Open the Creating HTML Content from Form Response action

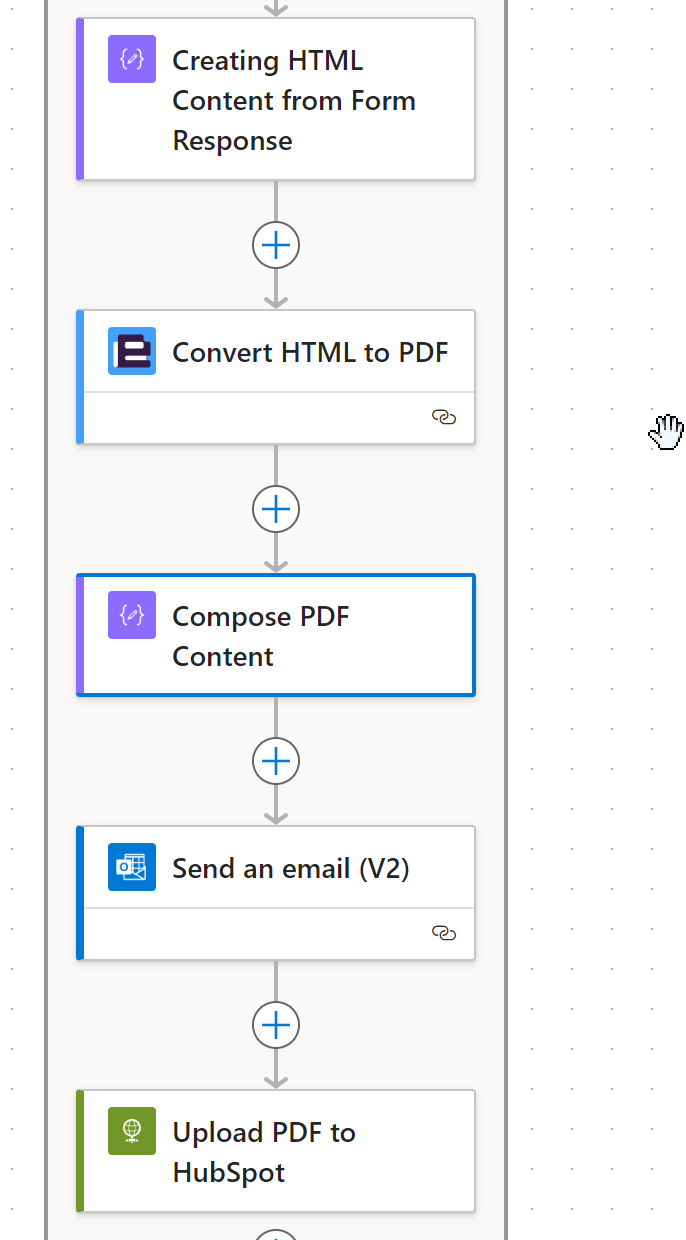coord(294,100)
